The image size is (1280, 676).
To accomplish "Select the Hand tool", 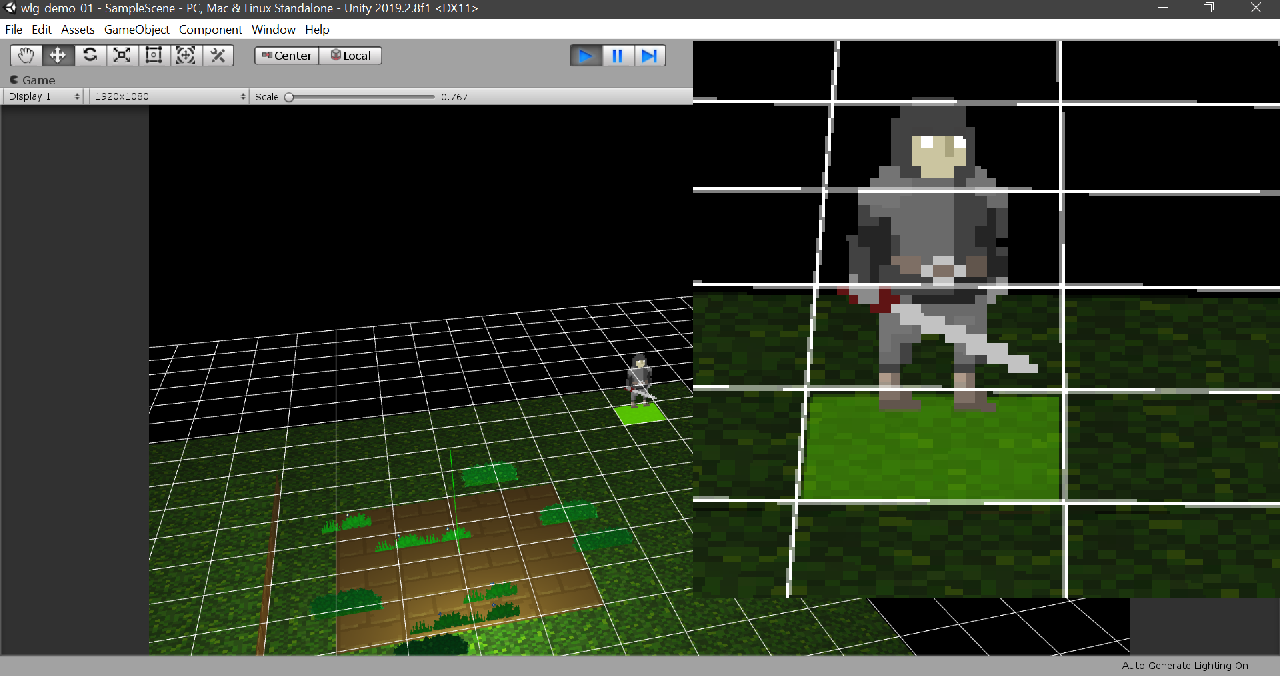I will [x=26, y=55].
